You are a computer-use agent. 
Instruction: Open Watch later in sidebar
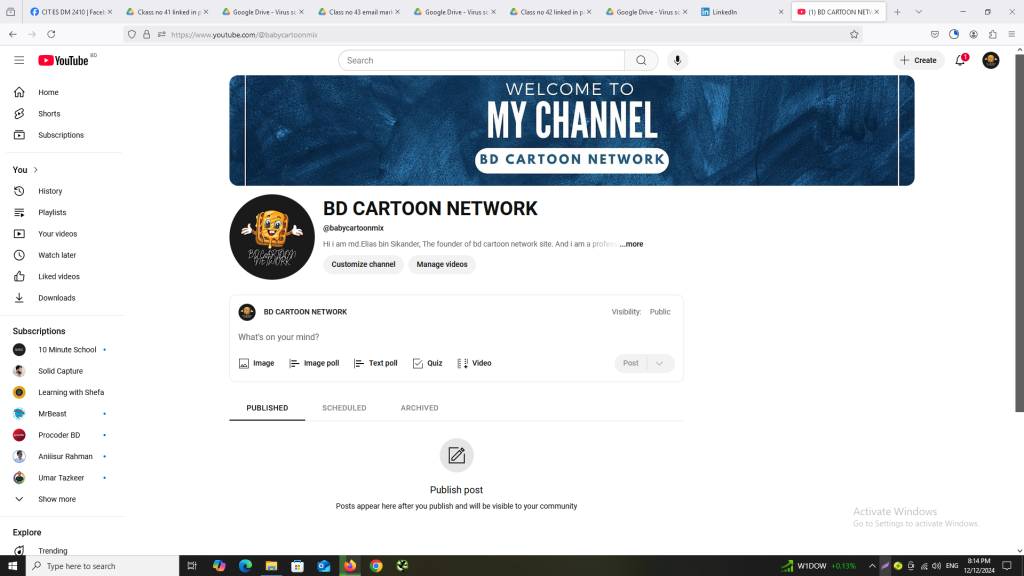coord(57,255)
